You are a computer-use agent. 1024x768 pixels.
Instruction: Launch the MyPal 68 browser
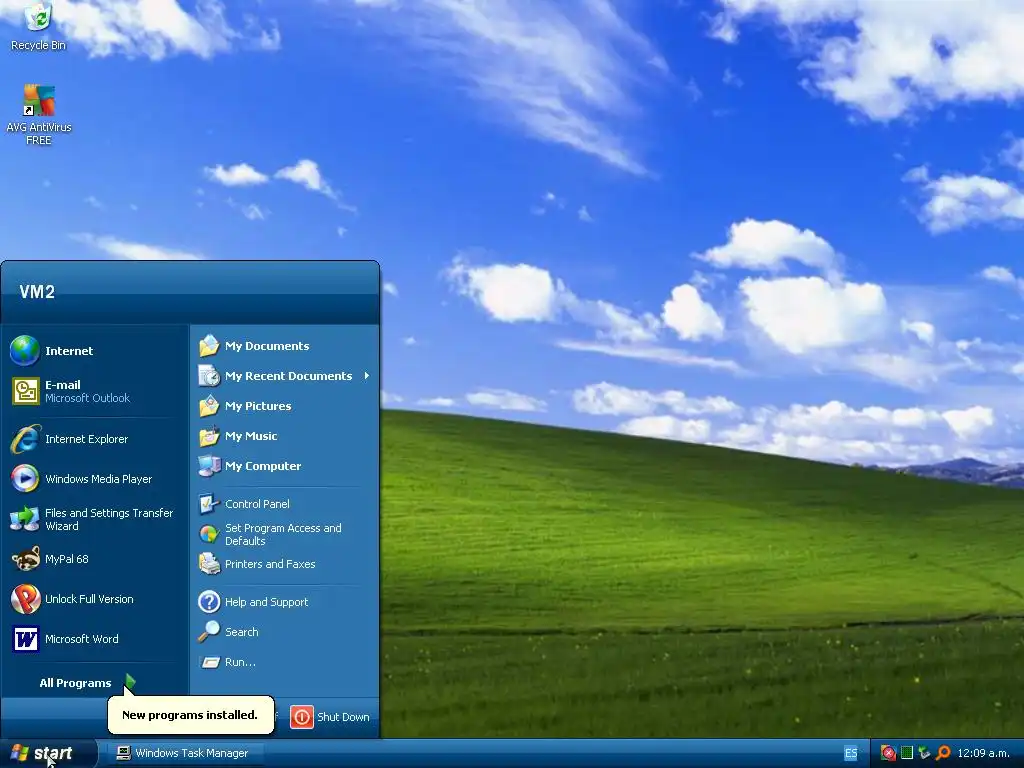pyautogui.click(x=95, y=559)
